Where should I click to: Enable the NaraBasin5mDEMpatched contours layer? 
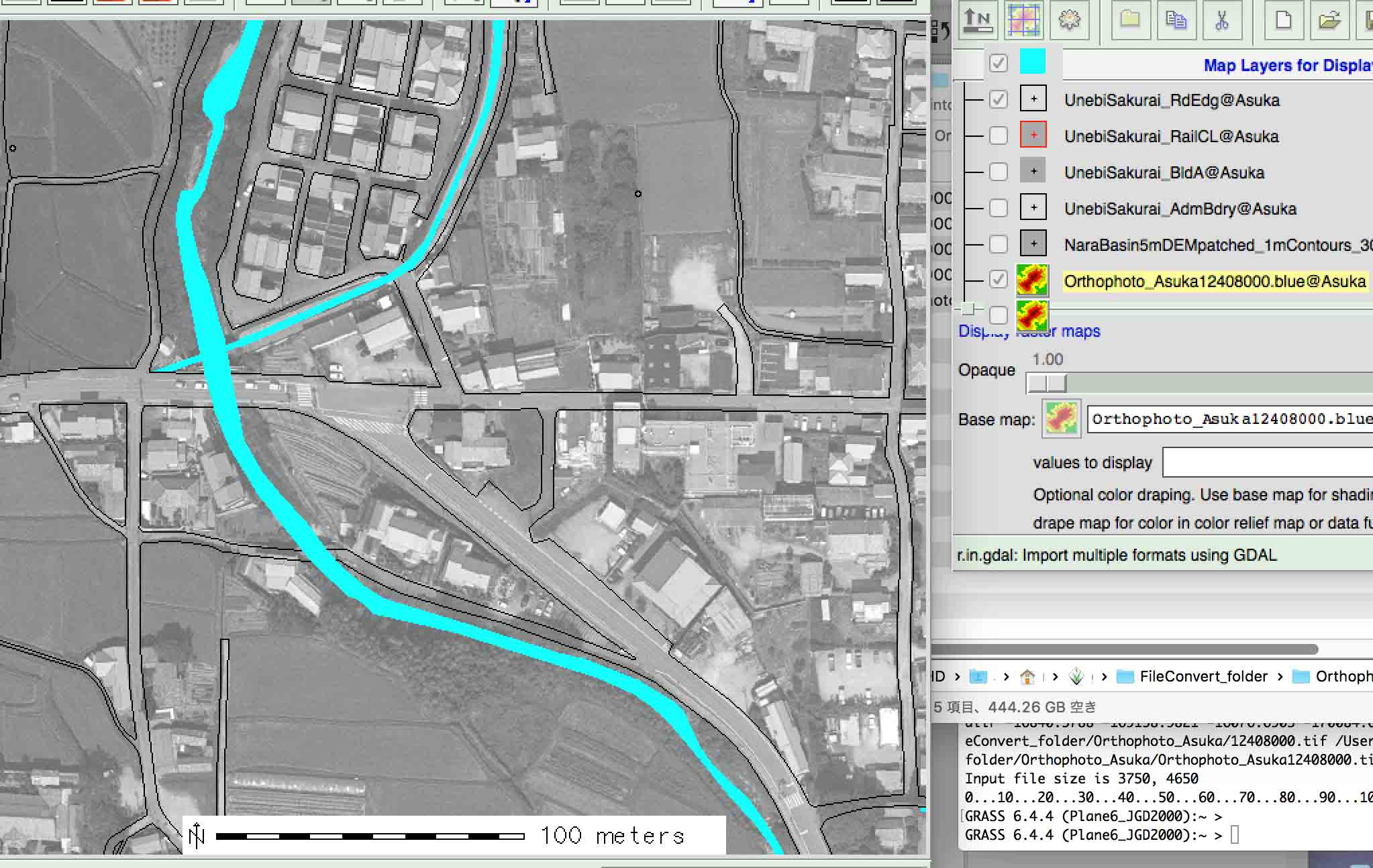tap(999, 244)
